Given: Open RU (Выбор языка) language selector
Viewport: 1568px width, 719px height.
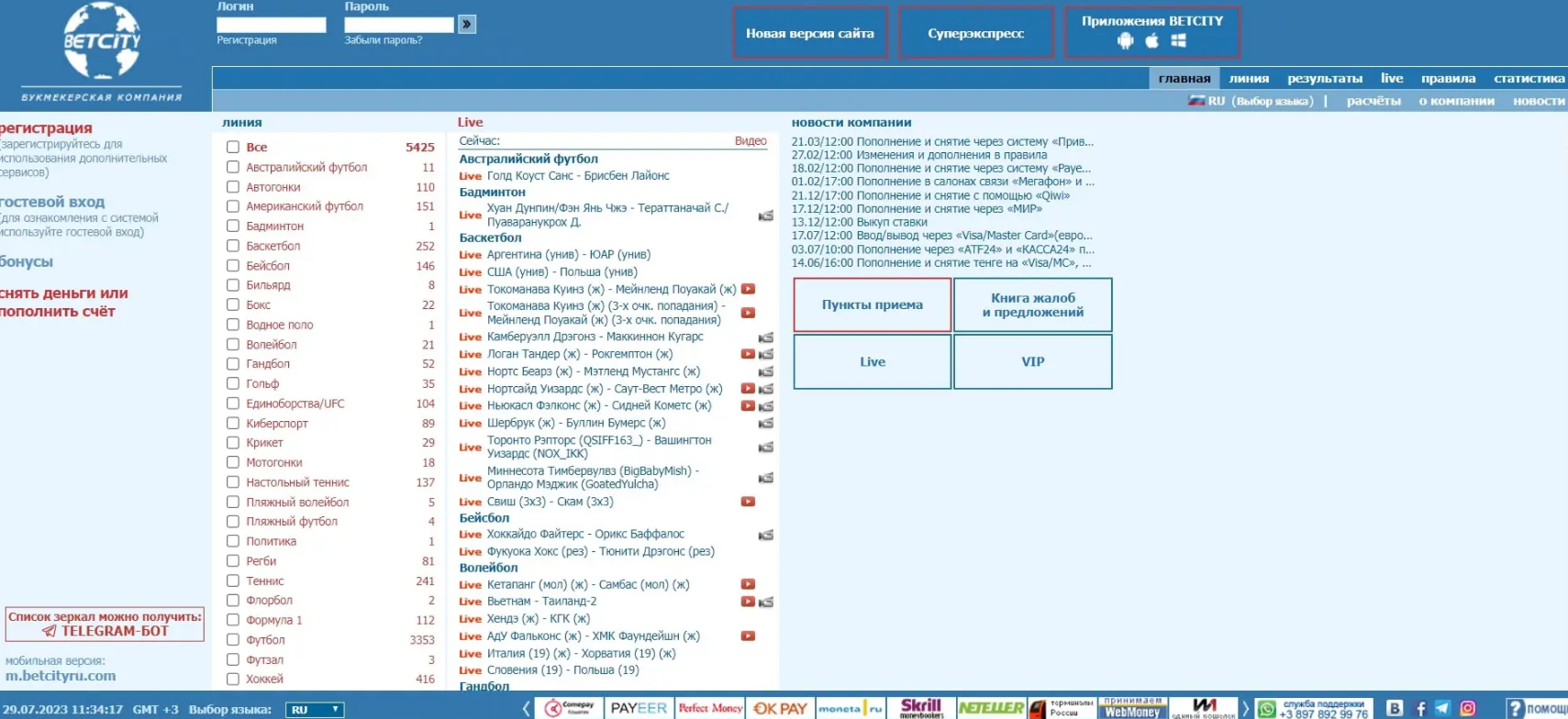Looking at the screenshot, I should click(1251, 101).
